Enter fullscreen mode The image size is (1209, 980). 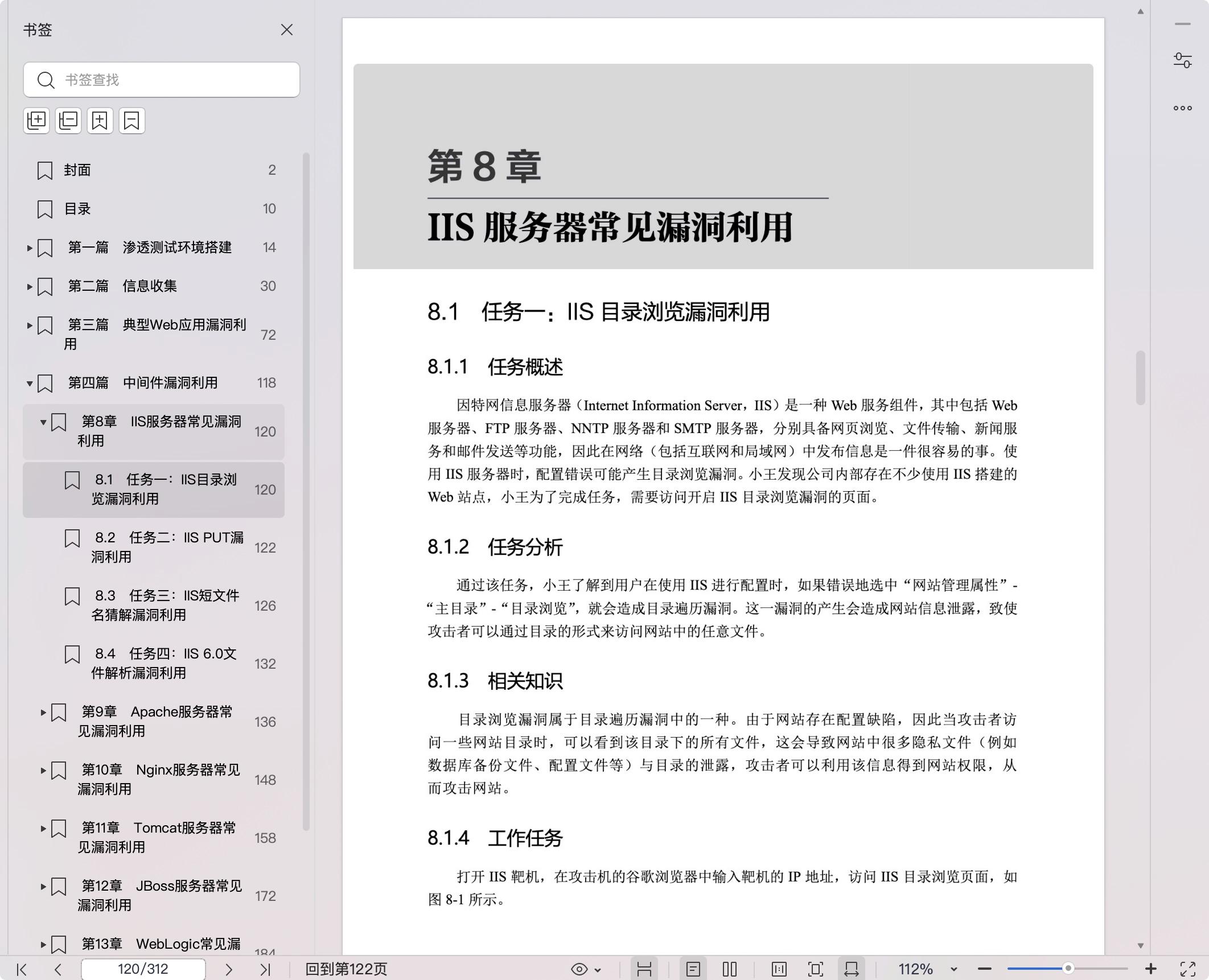[x=1188, y=969]
